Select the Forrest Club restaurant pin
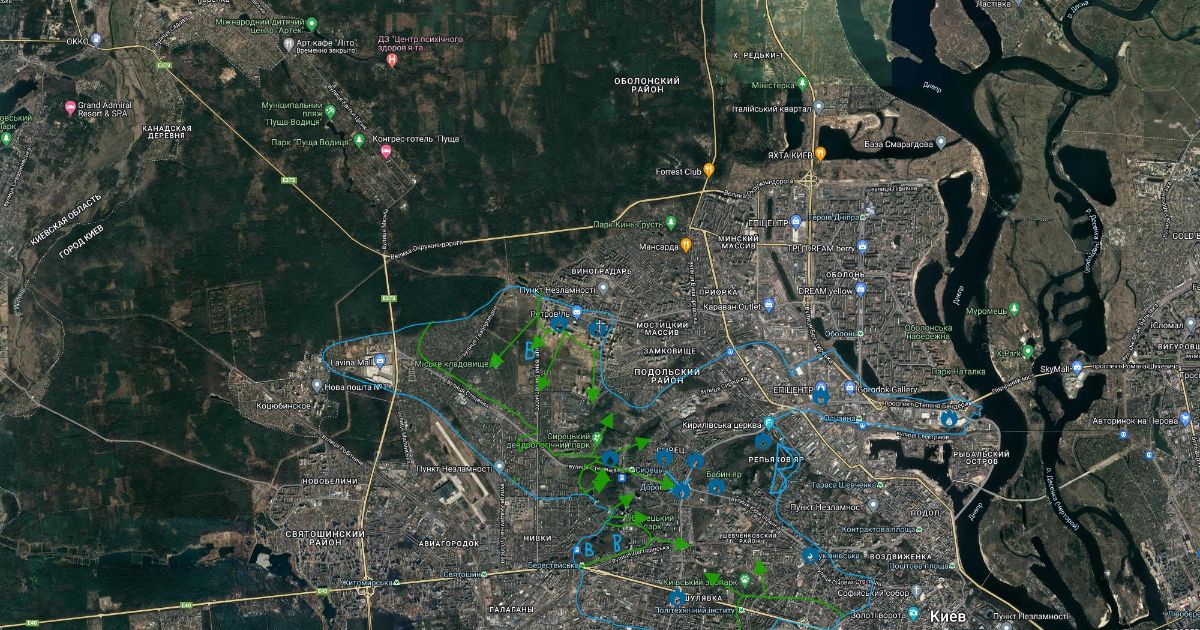The height and width of the screenshot is (630, 1200). point(709,170)
